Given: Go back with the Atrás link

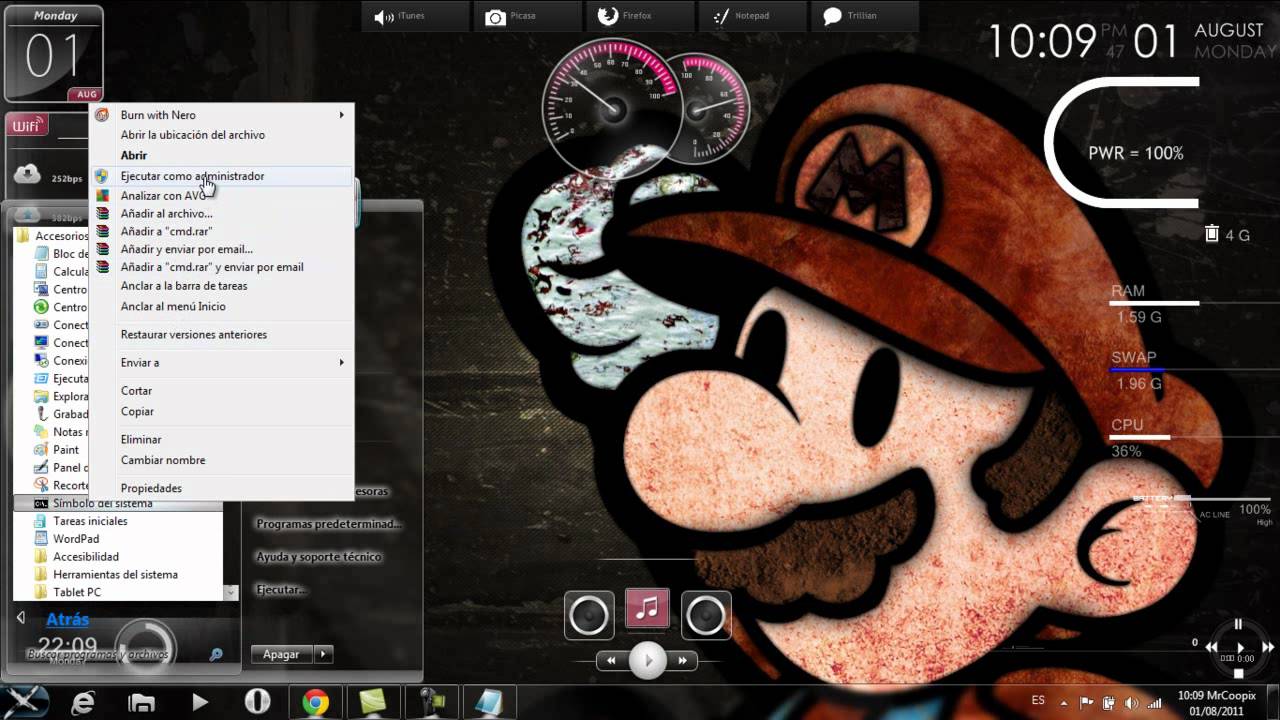Looking at the screenshot, I should 67,619.
